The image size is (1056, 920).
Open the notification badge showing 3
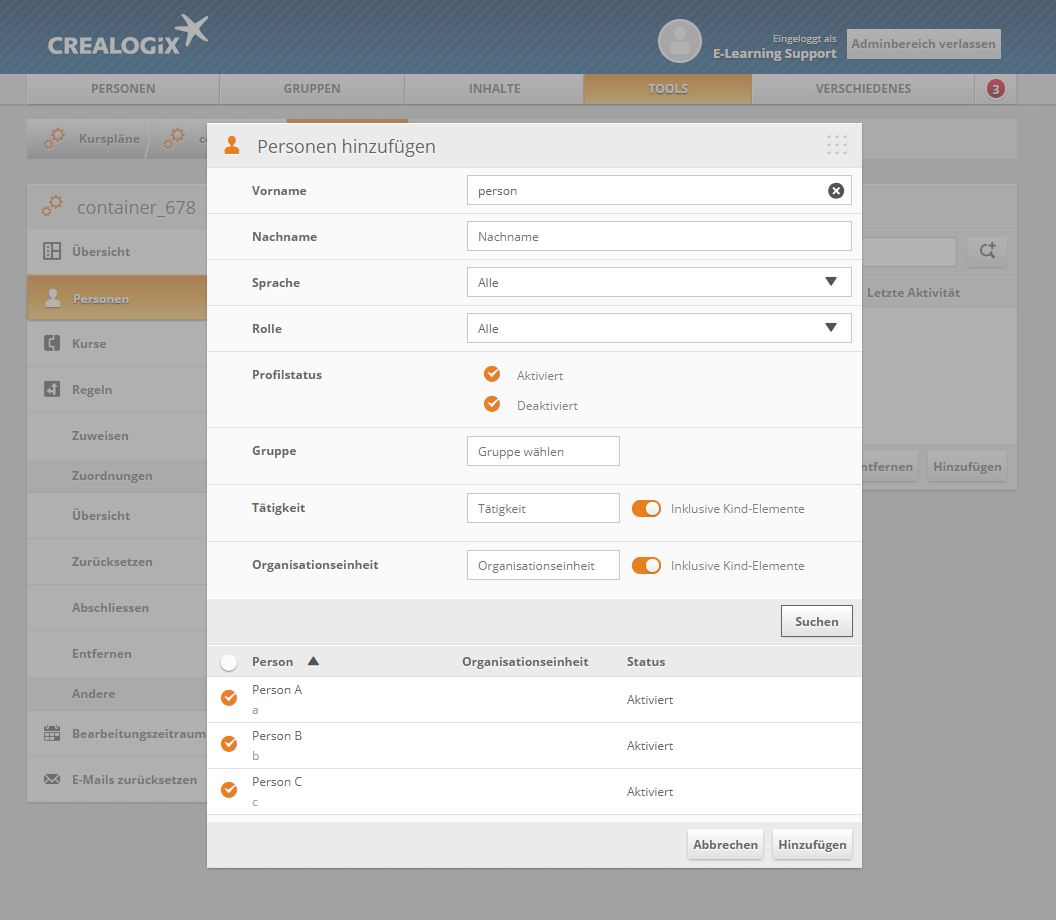995,89
